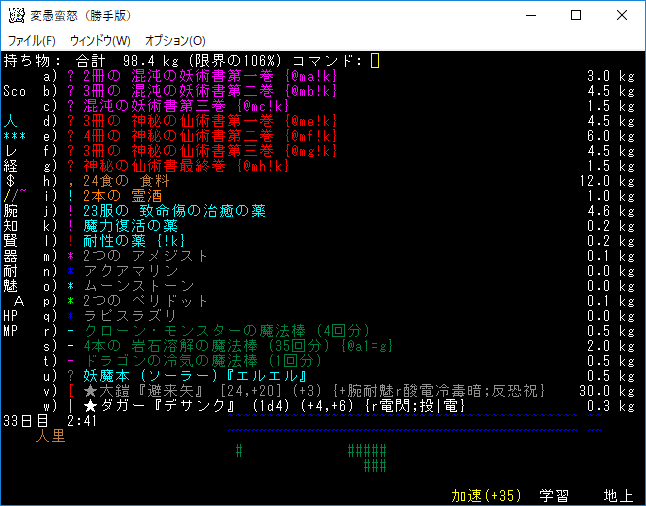This screenshot has height=506, width=646.
Task: Click the 学習 status indicator
Action: click(x=554, y=496)
